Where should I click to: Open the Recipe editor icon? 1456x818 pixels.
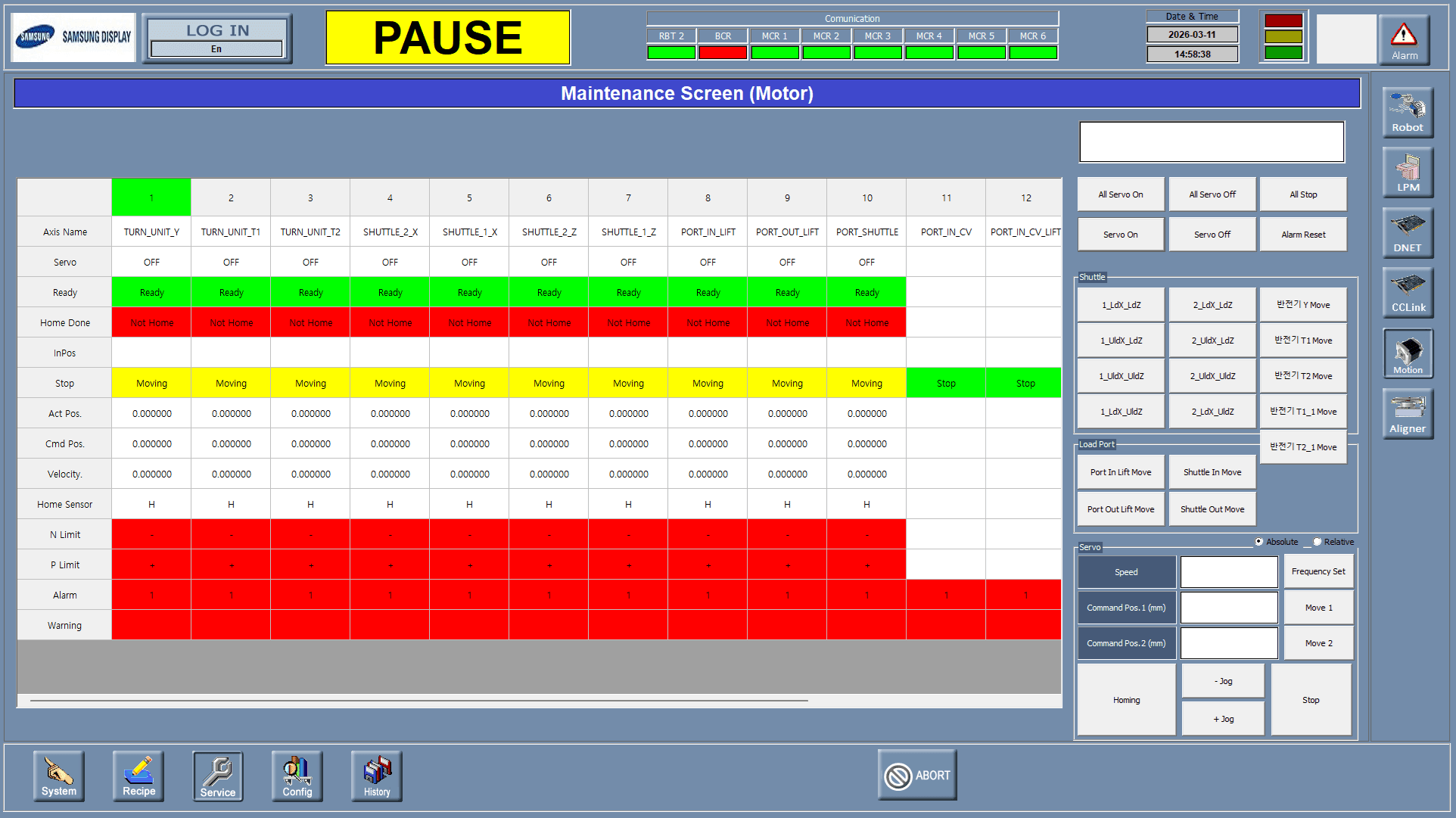coord(138,776)
